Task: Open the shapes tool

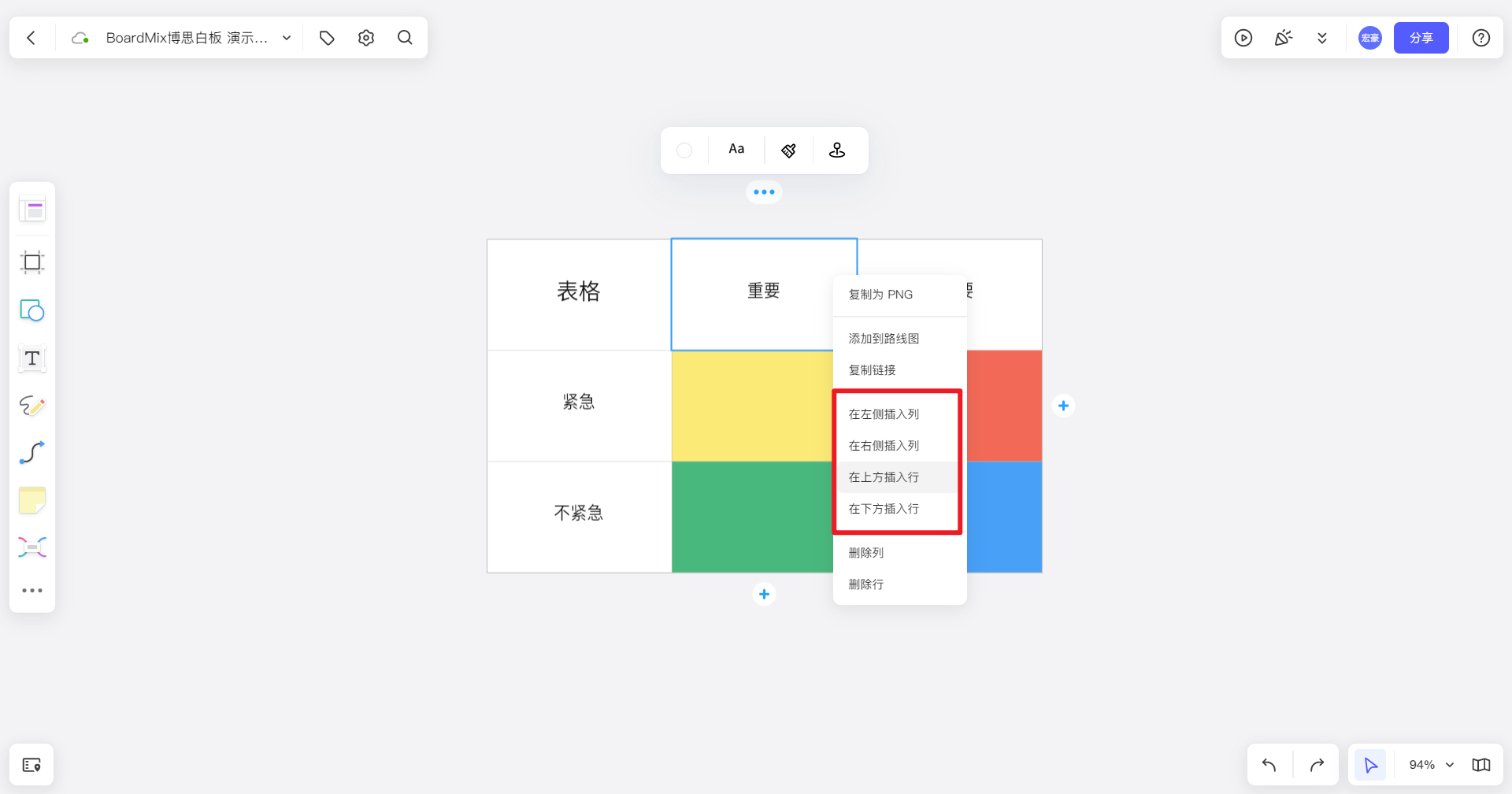Action: (31, 310)
